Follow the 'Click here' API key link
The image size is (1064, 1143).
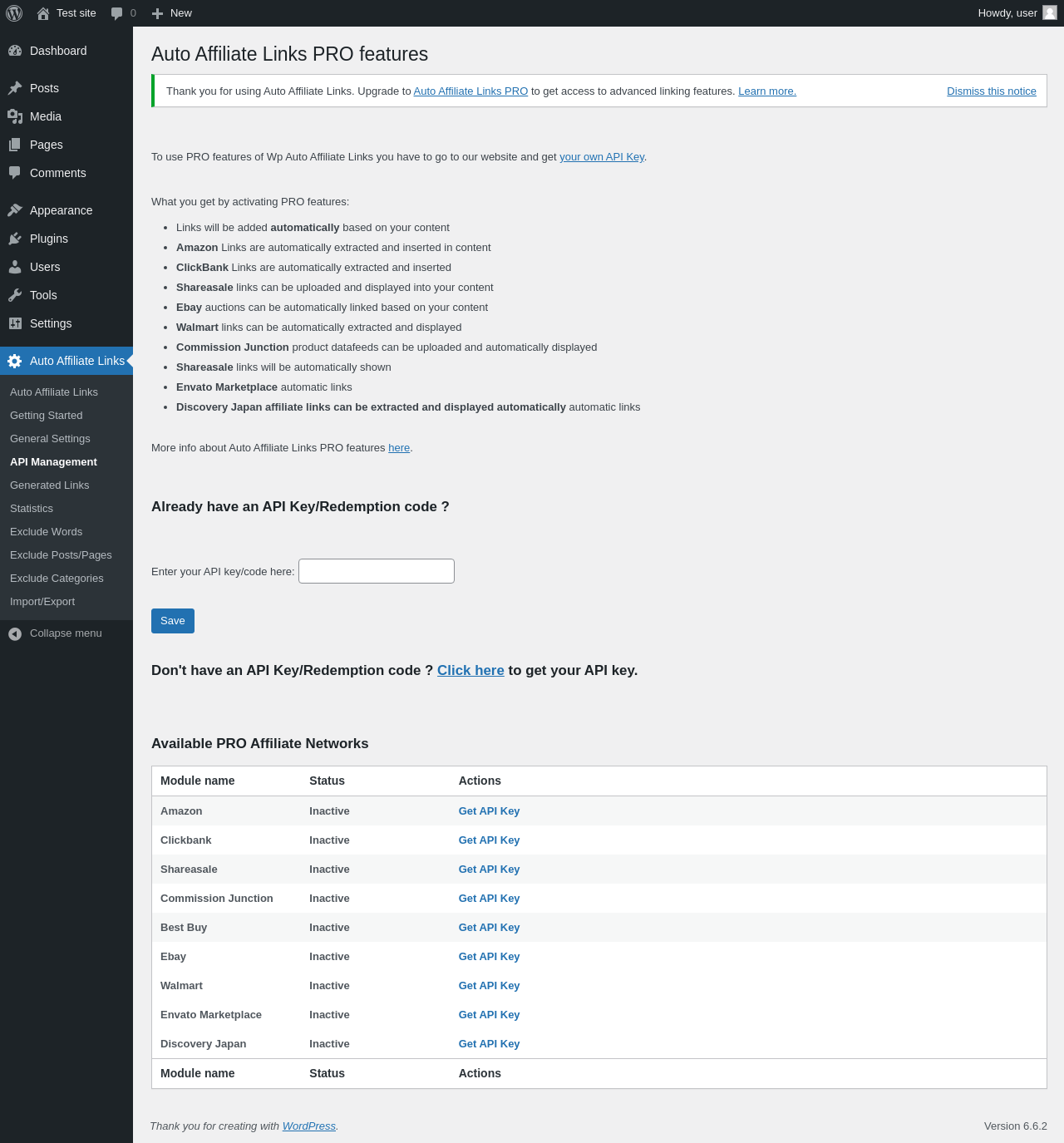[x=470, y=671]
